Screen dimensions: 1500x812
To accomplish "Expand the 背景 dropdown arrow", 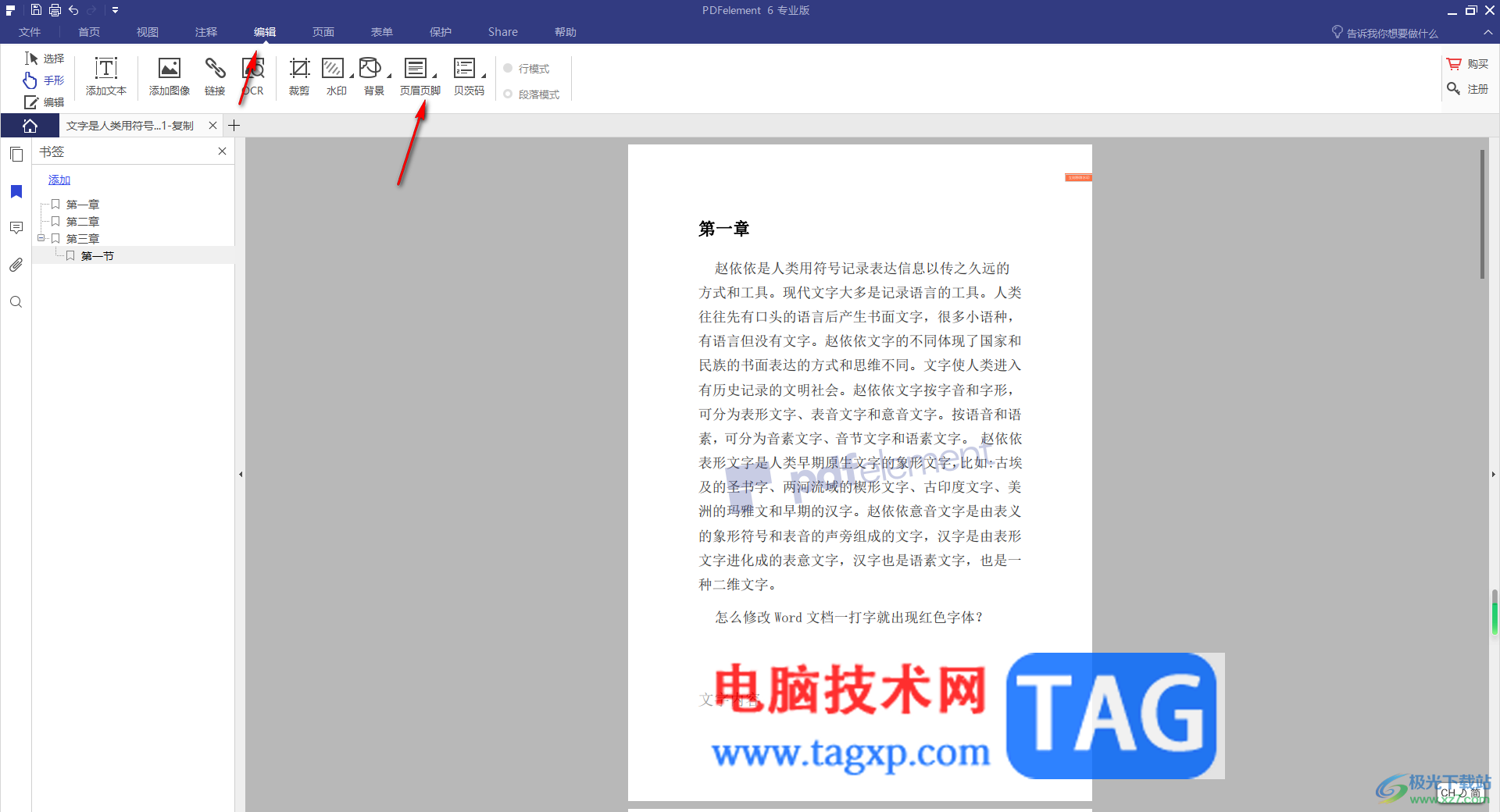I will tap(389, 76).
